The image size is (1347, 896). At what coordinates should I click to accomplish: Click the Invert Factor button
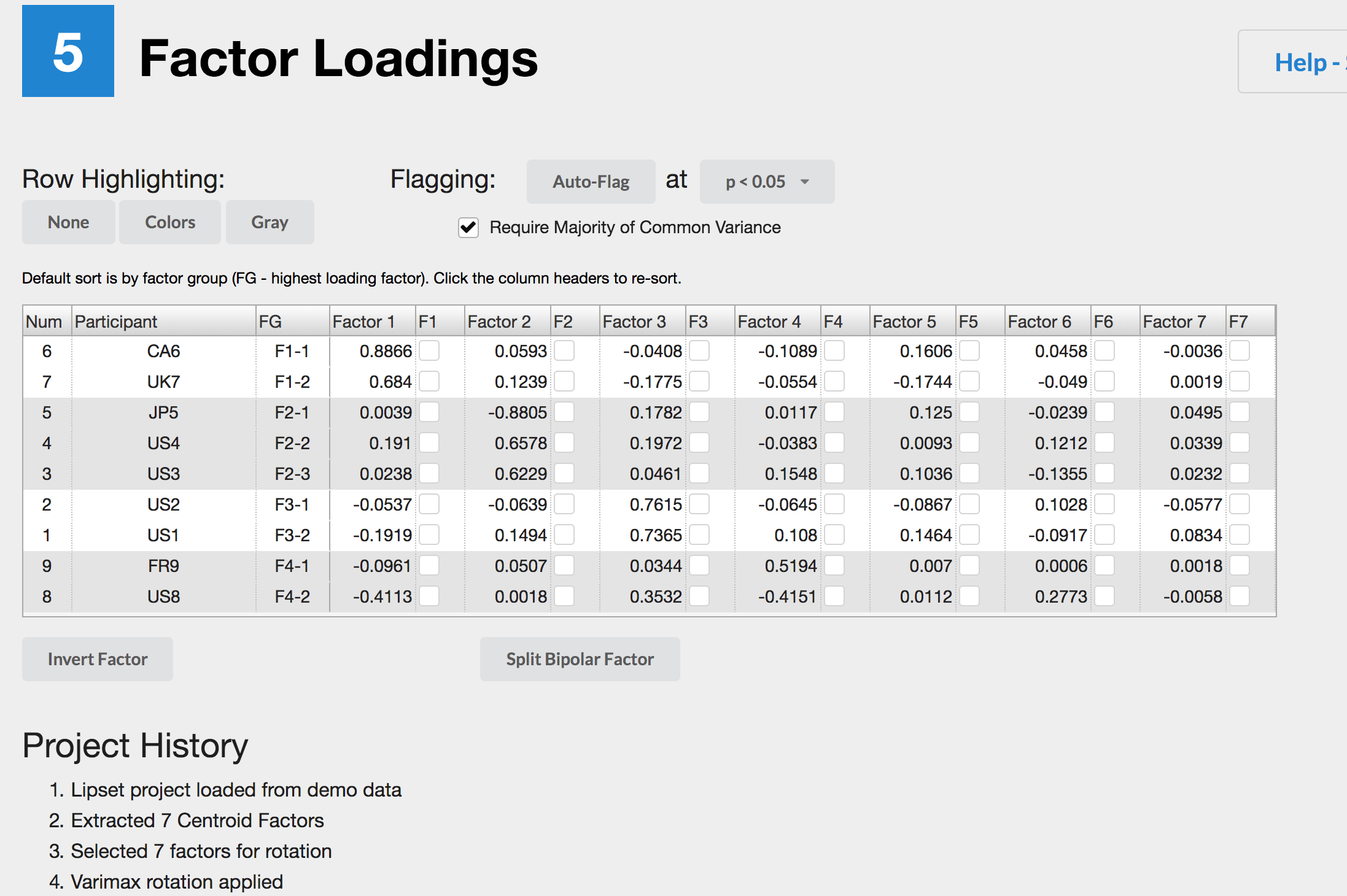point(97,658)
